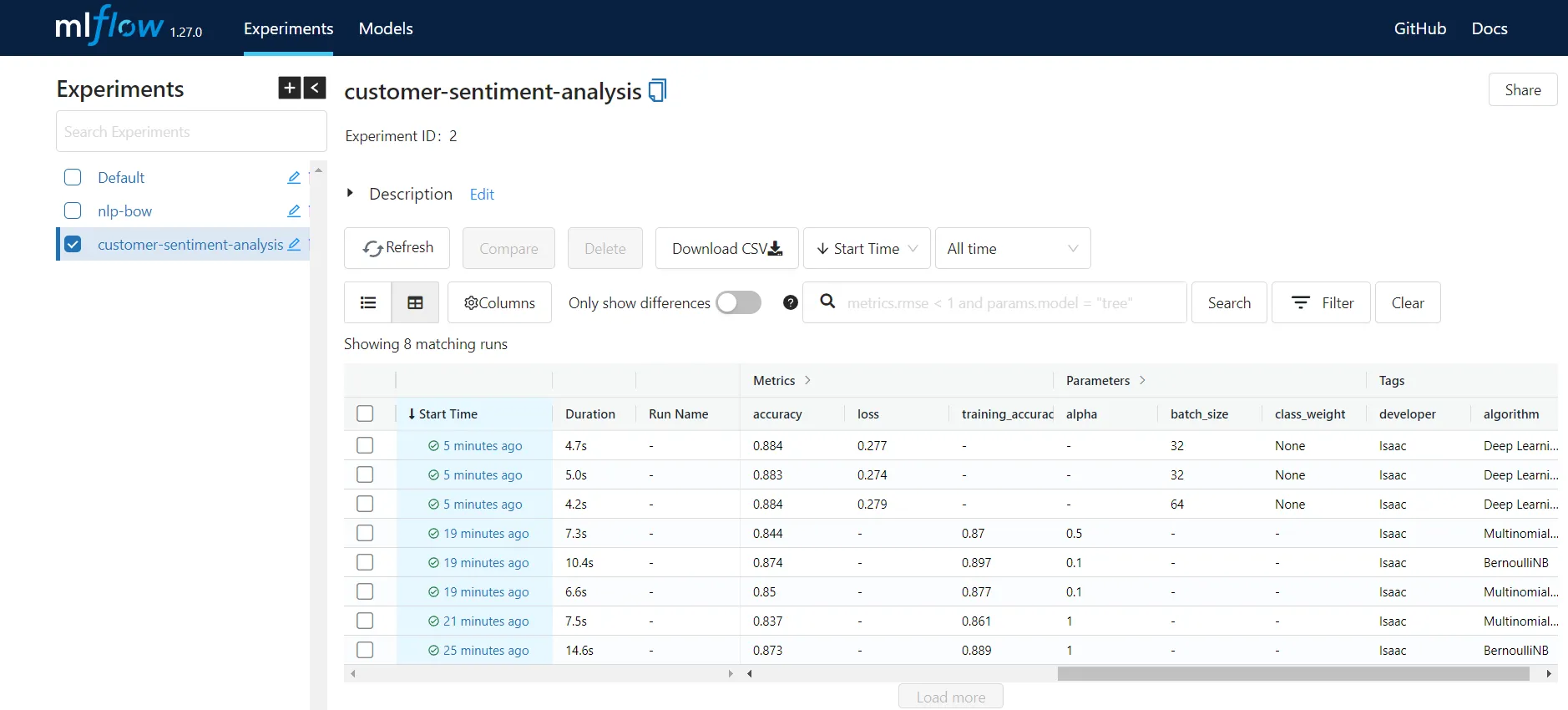This screenshot has width=1568, height=710.
Task: Click the BernoulliNB cell in the last row
Action: (x=1515, y=651)
